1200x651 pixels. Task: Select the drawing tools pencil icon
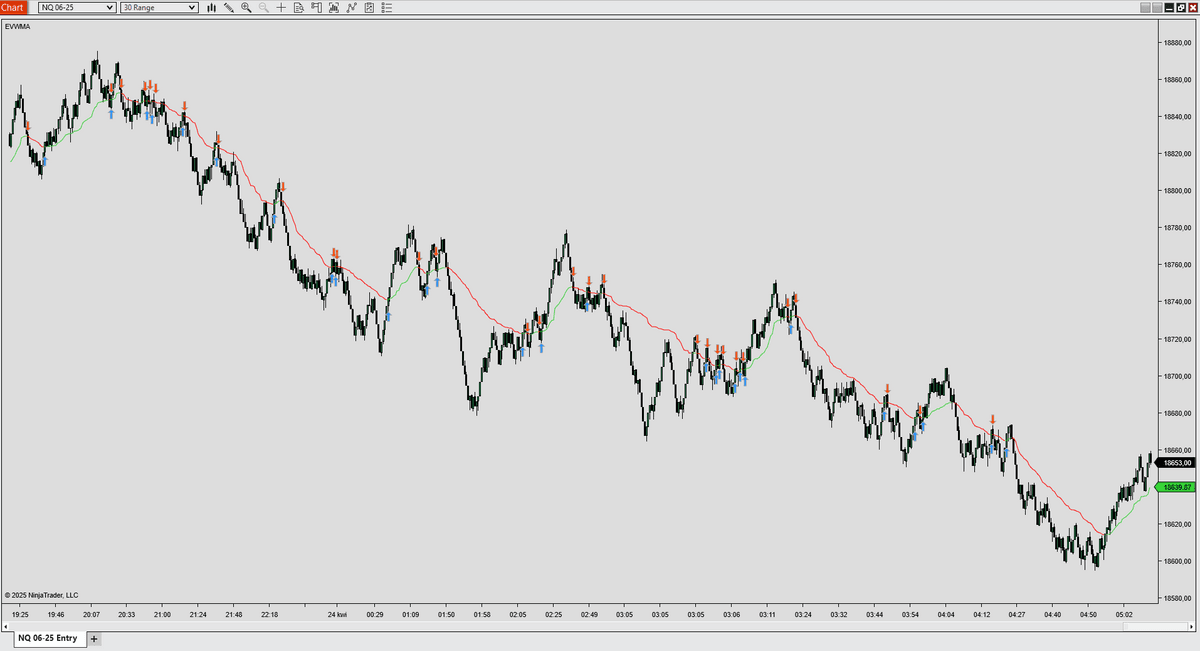point(229,7)
